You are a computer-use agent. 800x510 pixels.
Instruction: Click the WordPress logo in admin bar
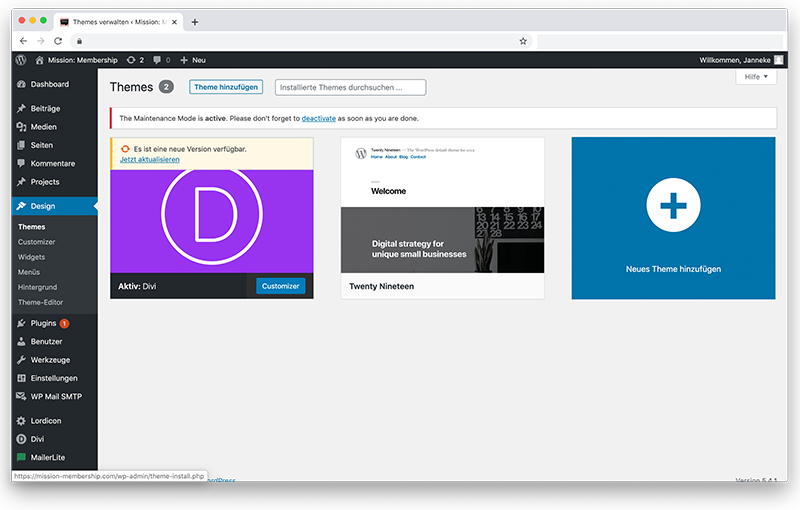click(21, 60)
